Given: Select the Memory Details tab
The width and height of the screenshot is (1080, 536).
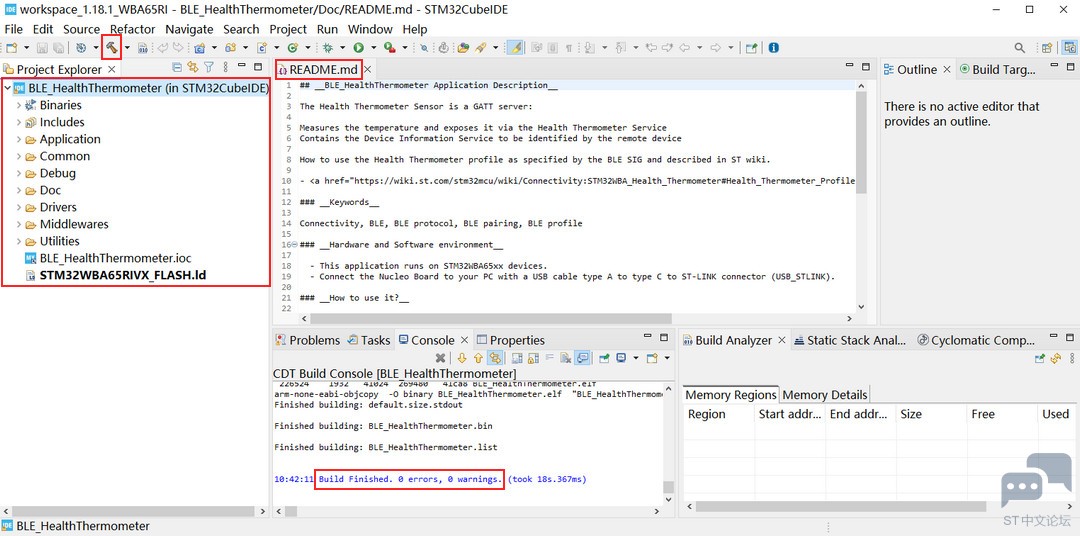Looking at the screenshot, I should 824,395.
